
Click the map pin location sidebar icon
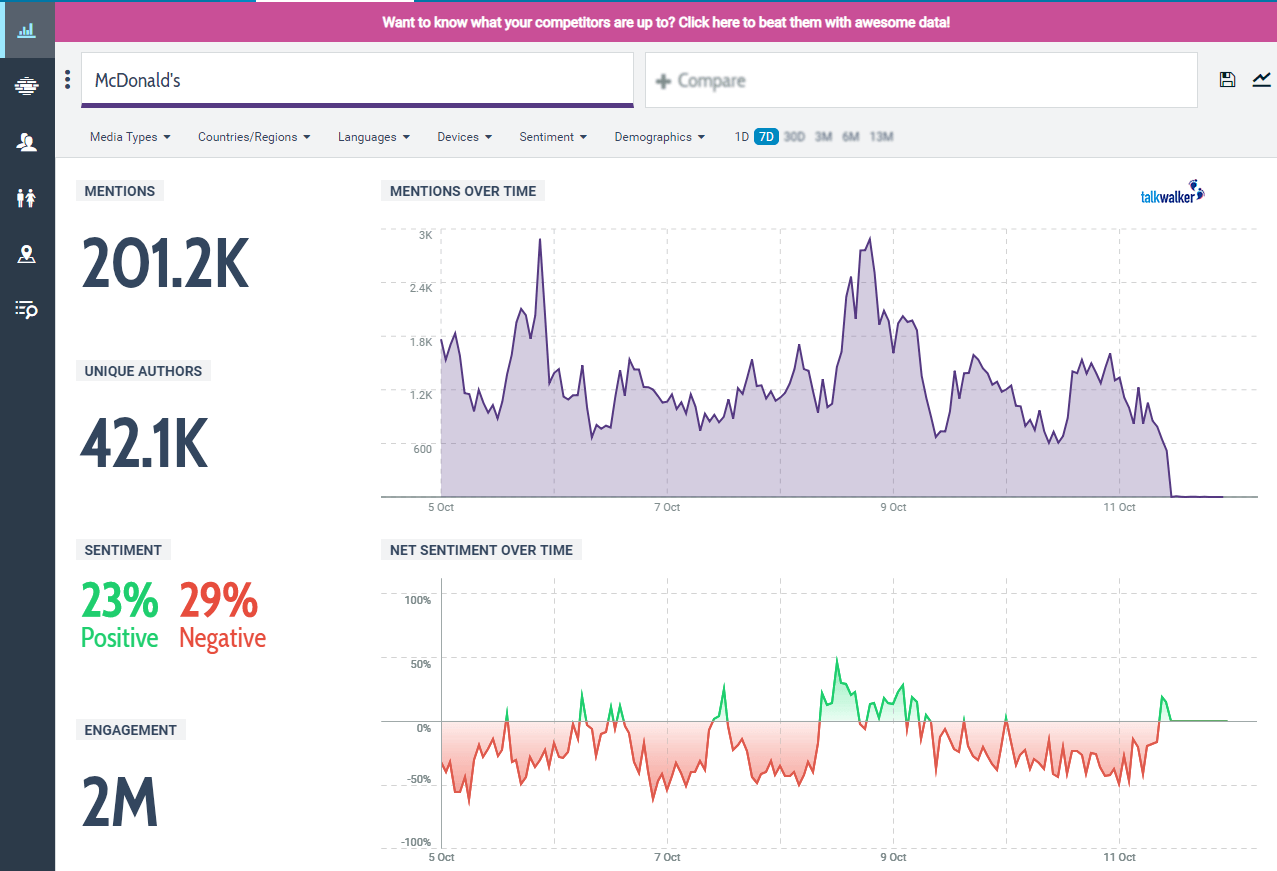click(x=27, y=255)
